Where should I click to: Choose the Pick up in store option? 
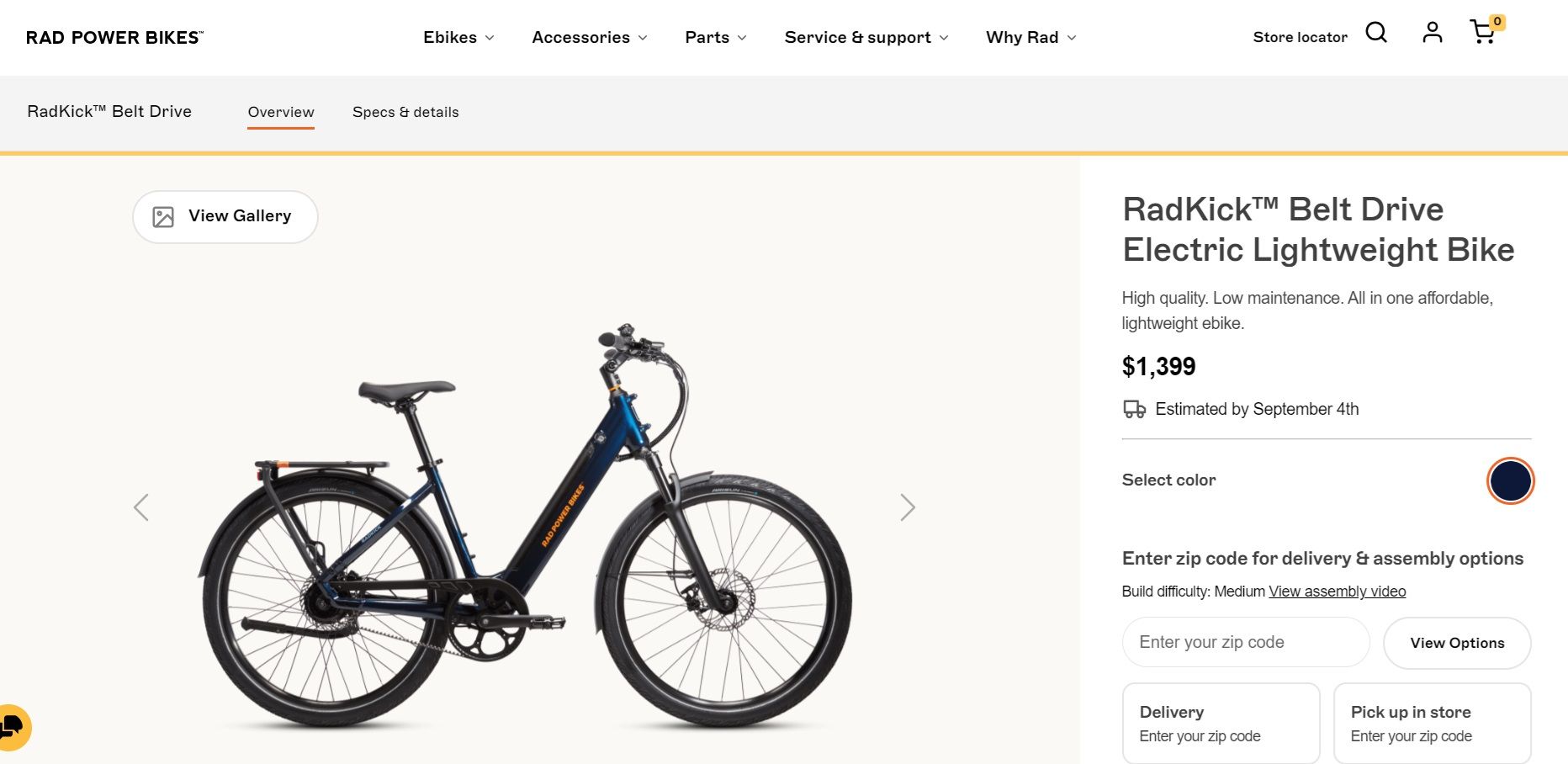coord(1432,723)
